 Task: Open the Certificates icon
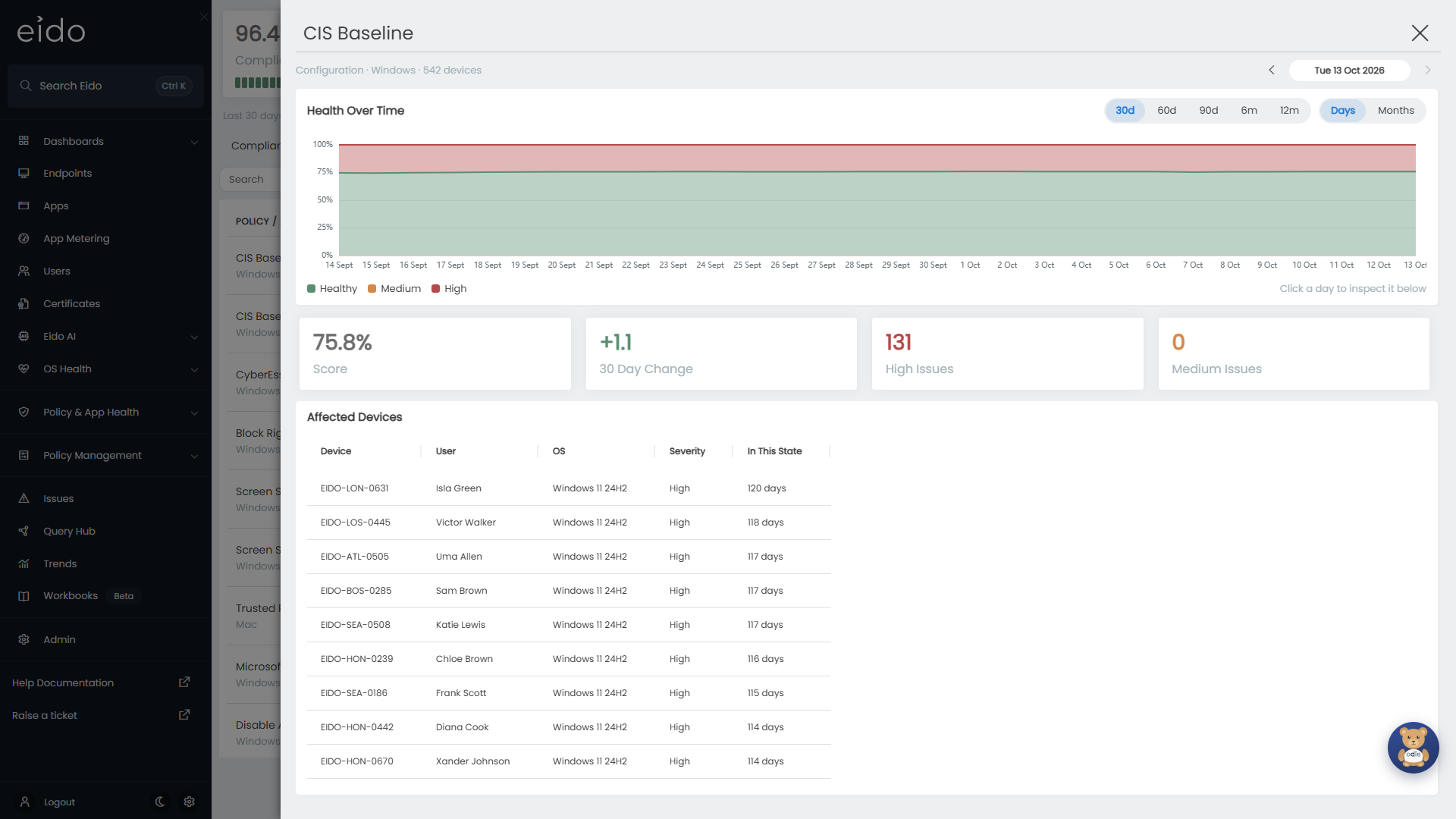pyautogui.click(x=24, y=304)
